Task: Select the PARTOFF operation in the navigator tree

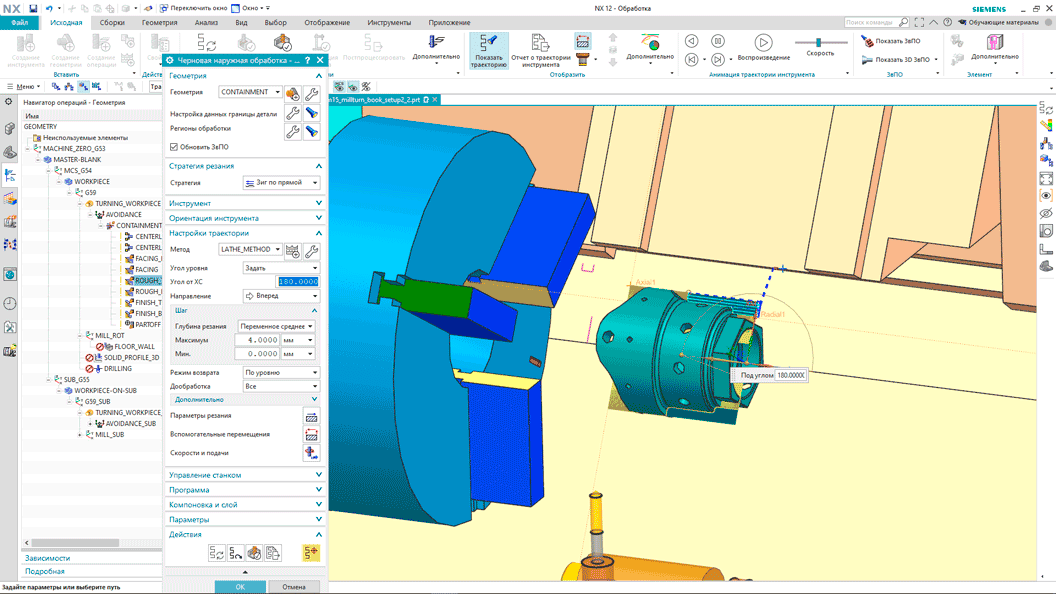Action: pyautogui.click(x=147, y=325)
